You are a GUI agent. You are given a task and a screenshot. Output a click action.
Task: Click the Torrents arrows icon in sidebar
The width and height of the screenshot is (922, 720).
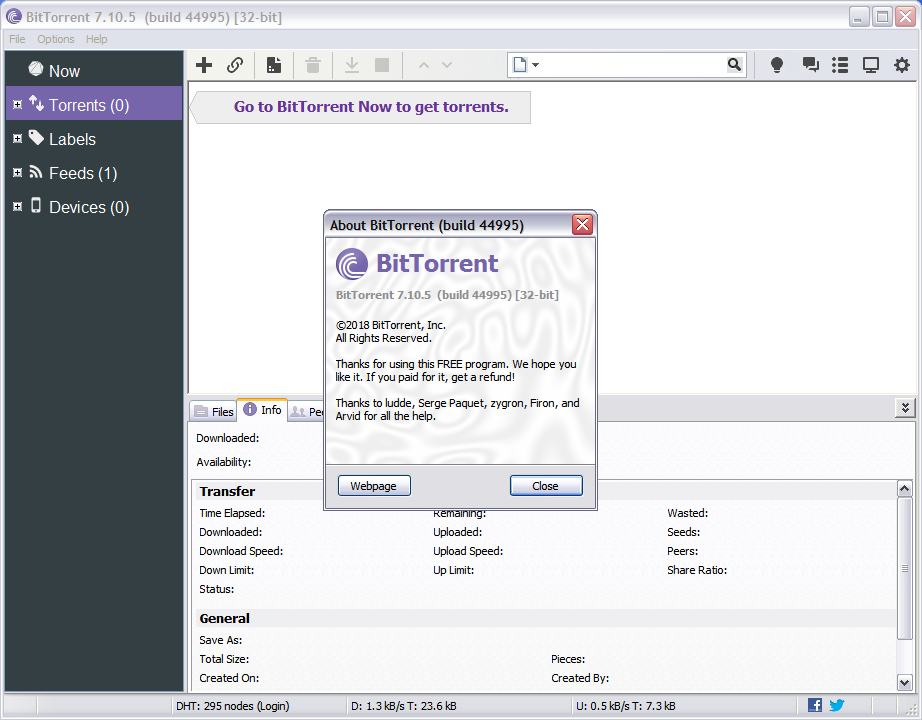click(x=36, y=104)
